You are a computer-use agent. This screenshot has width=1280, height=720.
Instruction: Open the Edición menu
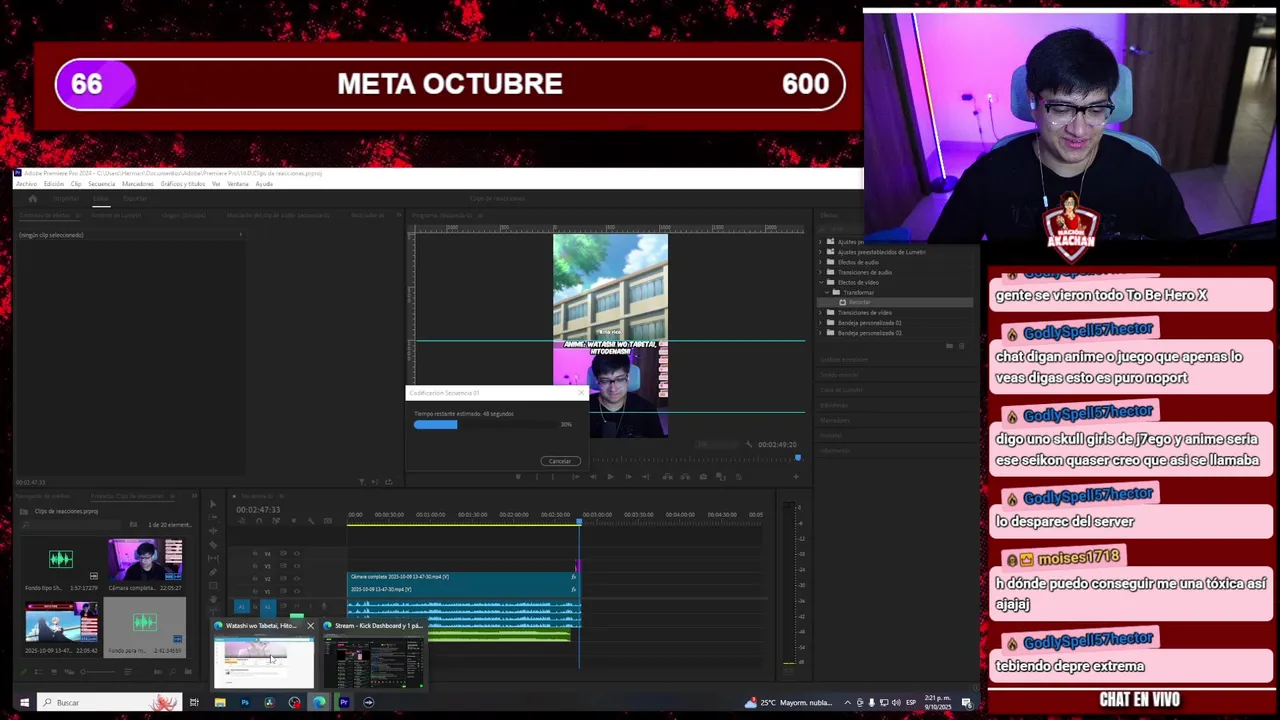pyautogui.click(x=54, y=184)
